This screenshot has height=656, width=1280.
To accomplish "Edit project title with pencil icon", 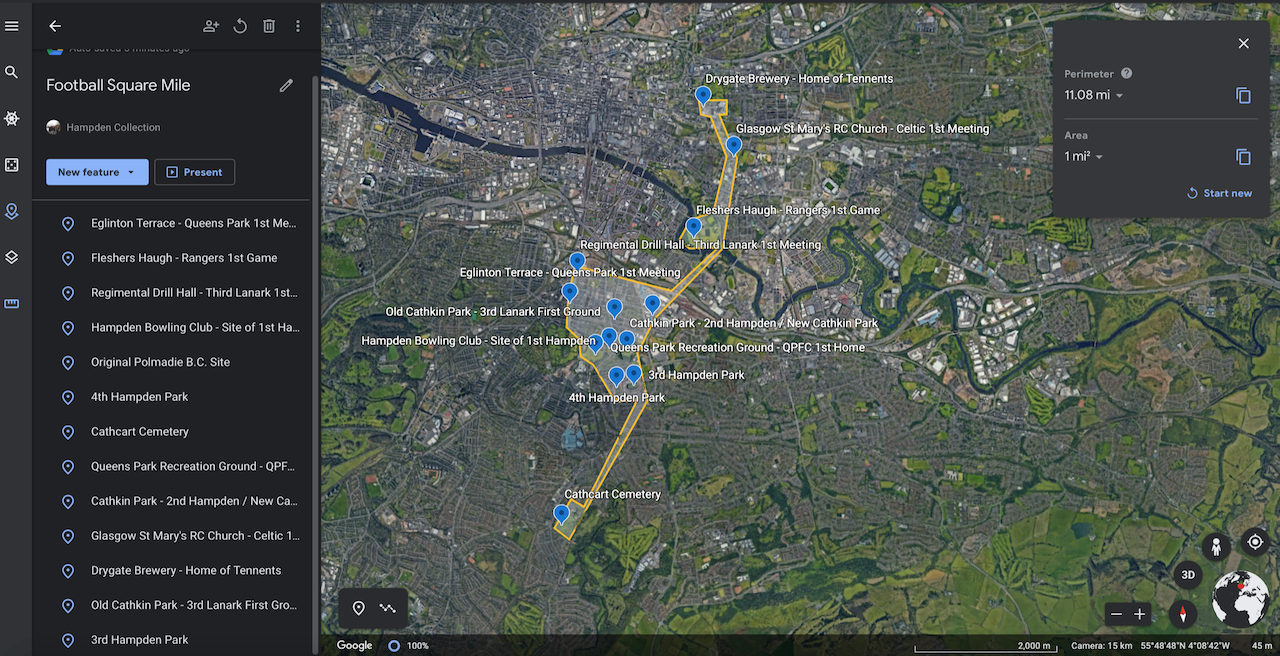I will coord(286,86).
